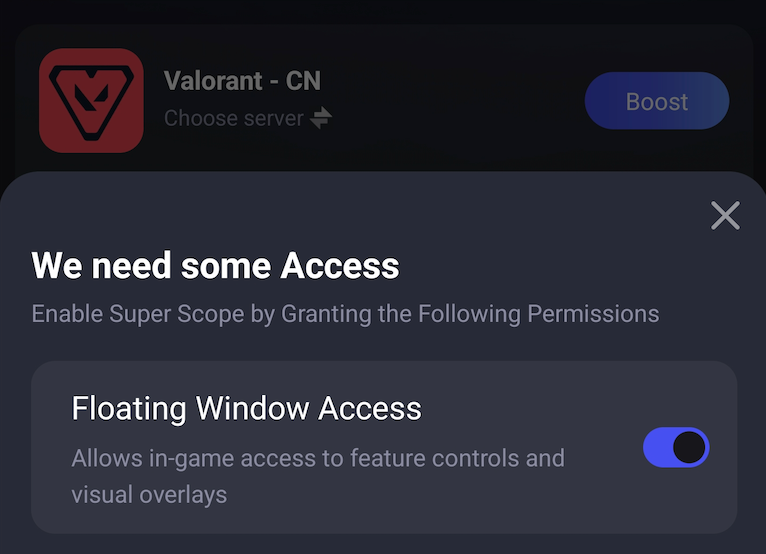Click the 'Granting the Following Permissions' text

pyautogui.click(x=470, y=314)
